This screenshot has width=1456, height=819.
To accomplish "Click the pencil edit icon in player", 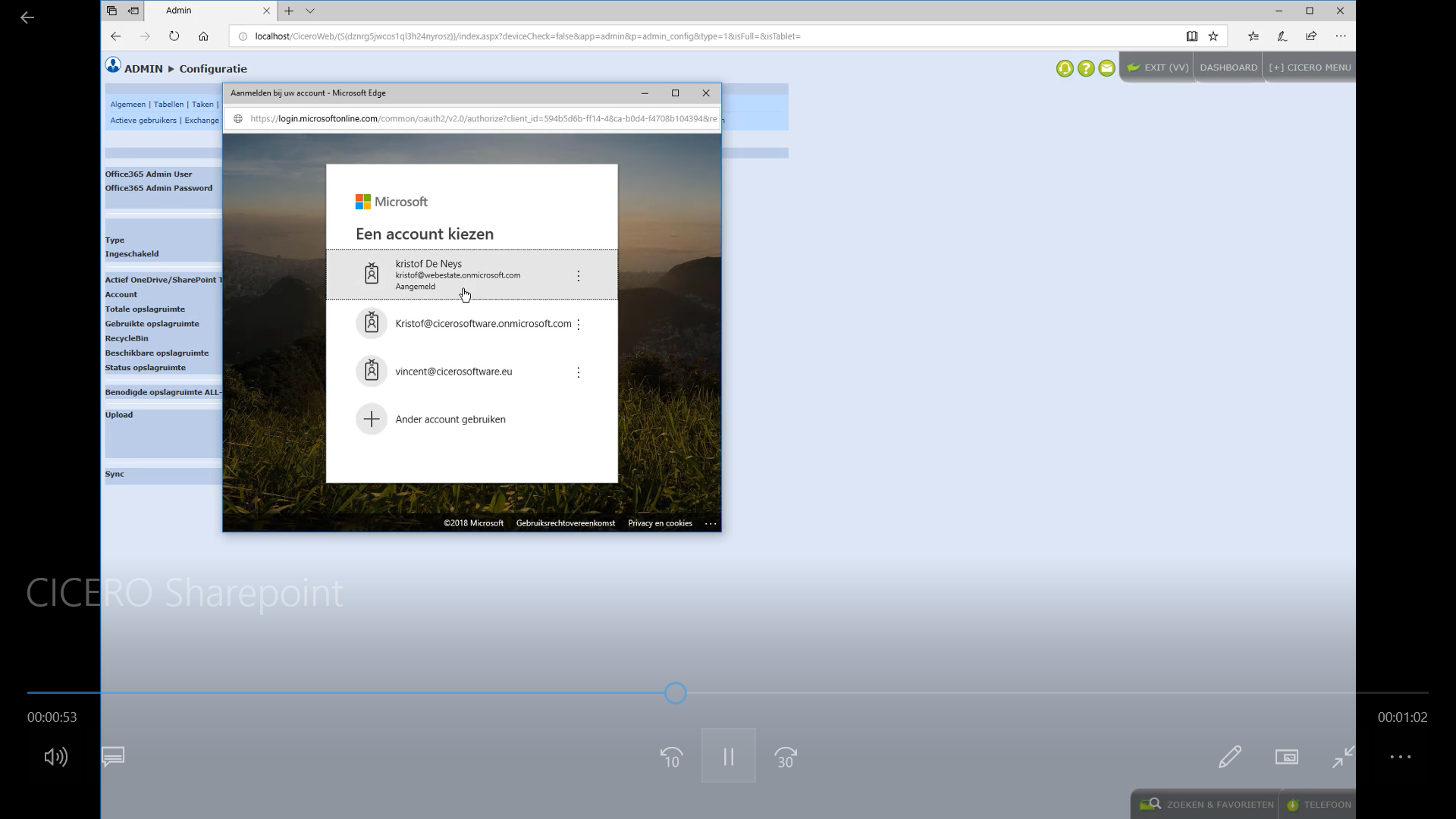I will coord(1230,757).
